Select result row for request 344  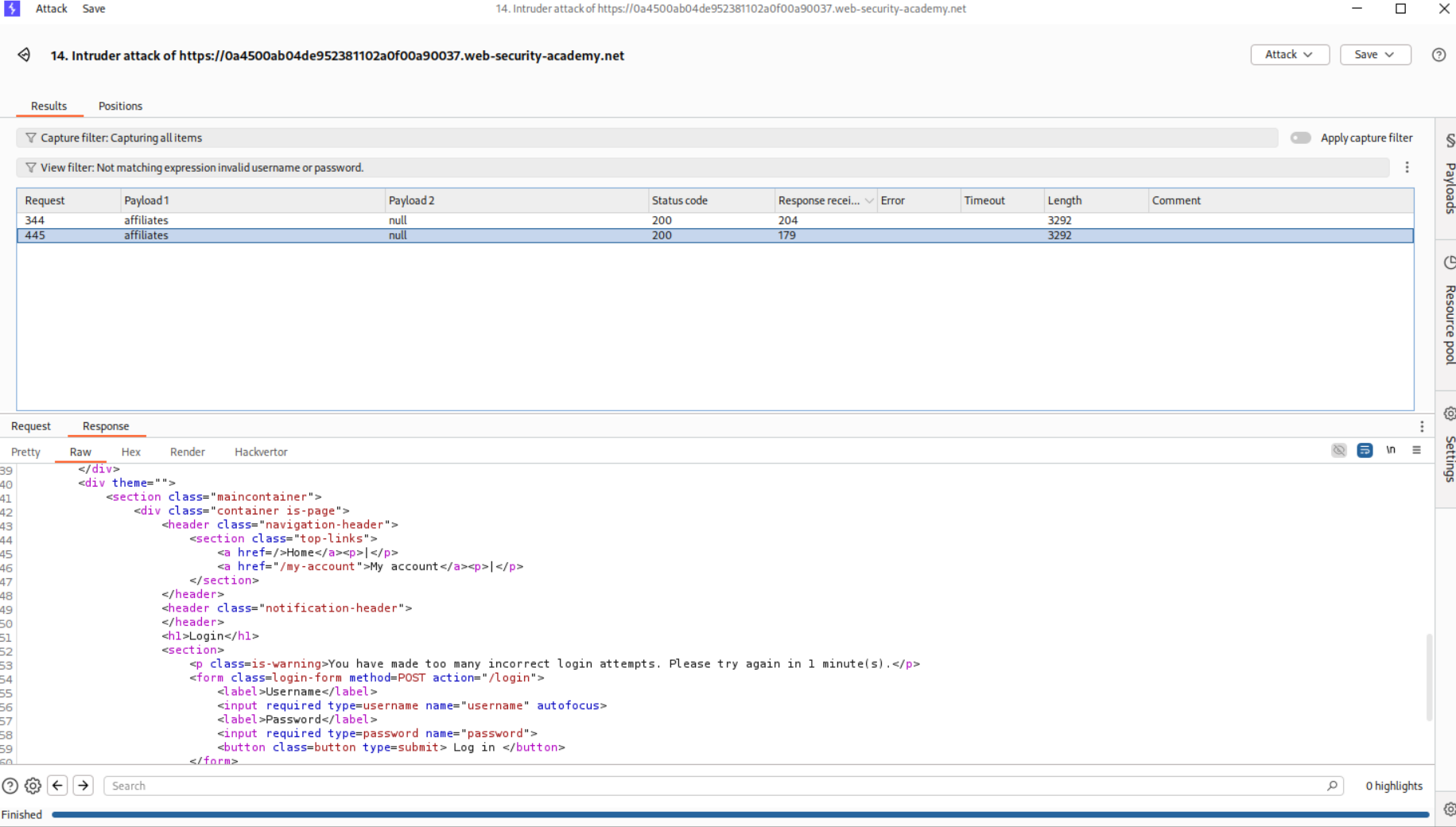click(x=318, y=220)
